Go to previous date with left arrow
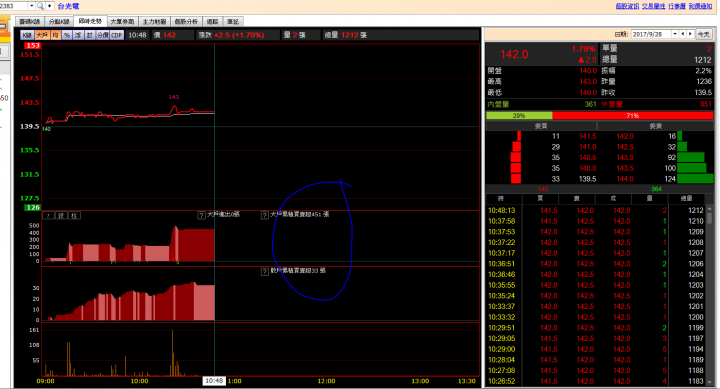The height and width of the screenshot is (389, 720). [x=683, y=34]
